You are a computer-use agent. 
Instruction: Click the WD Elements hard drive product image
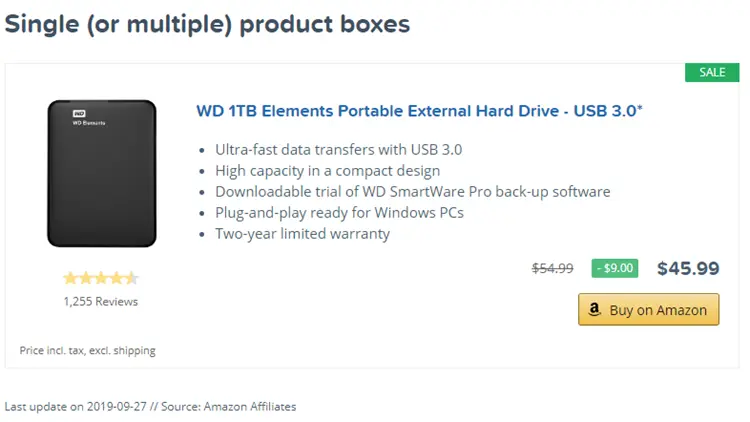coord(101,173)
